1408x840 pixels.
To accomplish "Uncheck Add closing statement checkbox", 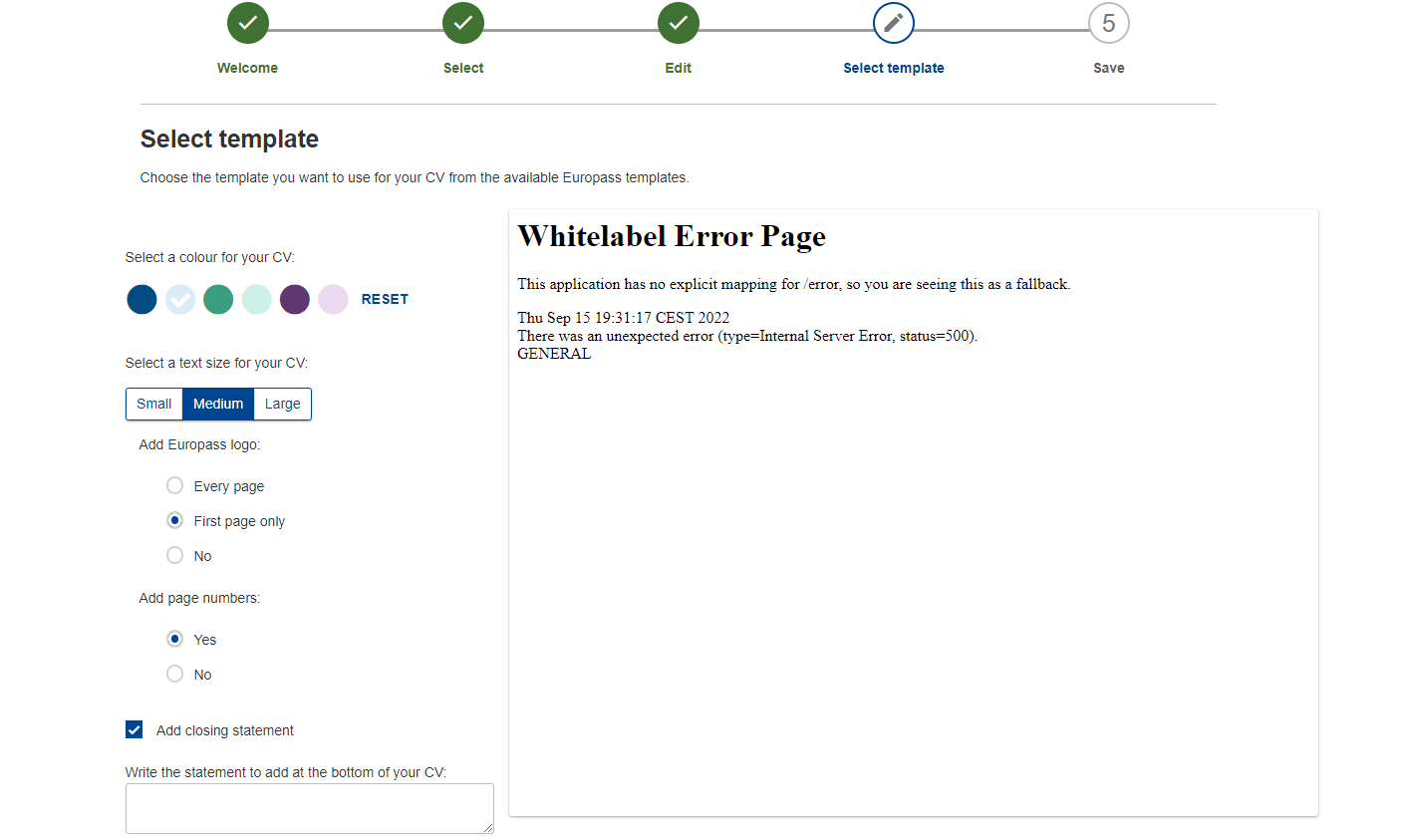I will click(135, 729).
